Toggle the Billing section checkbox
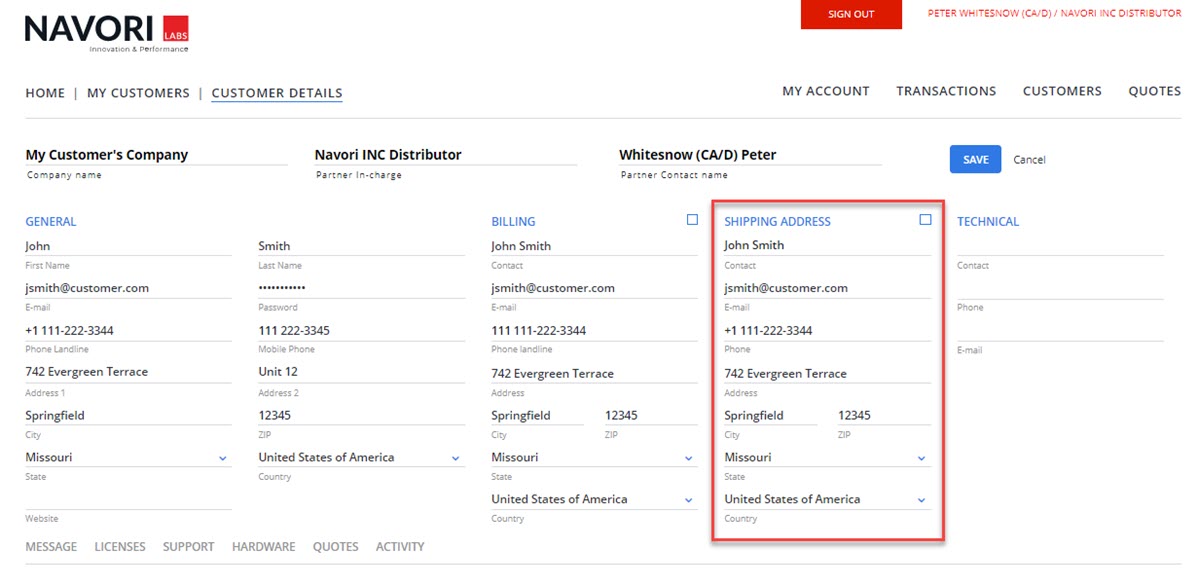The width and height of the screenshot is (1199, 585). click(692, 220)
